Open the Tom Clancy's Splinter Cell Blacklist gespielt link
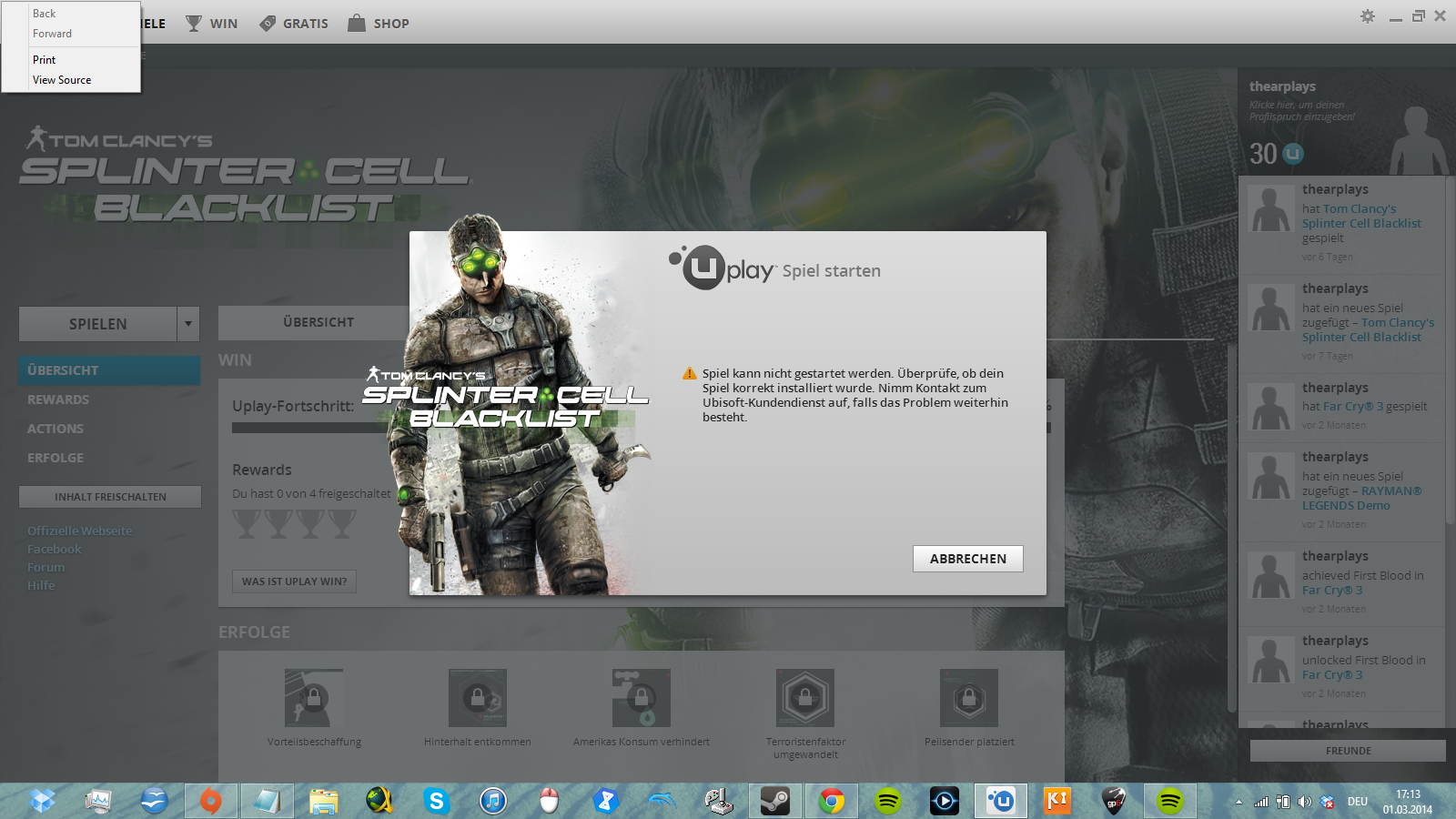The width and height of the screenshot is (1456, 819). click(x=1361, y=217)
